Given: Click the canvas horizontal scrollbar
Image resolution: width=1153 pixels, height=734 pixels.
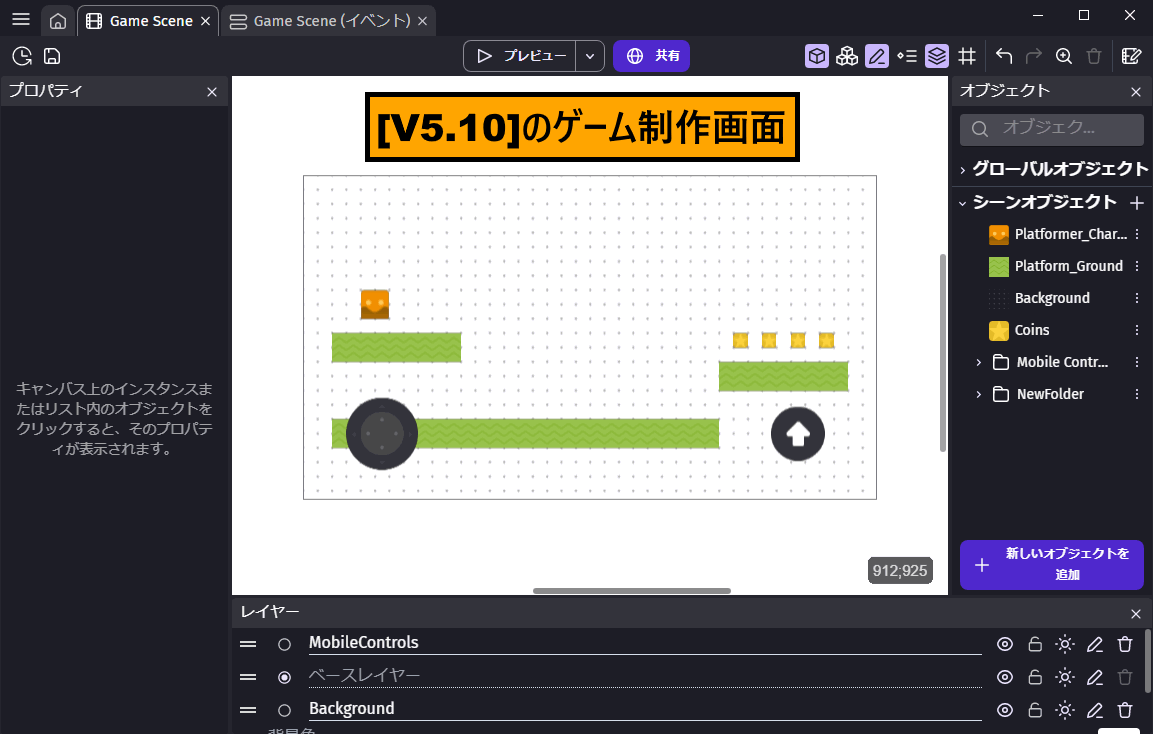Looking at the screenshot, I should pos(632,591).
